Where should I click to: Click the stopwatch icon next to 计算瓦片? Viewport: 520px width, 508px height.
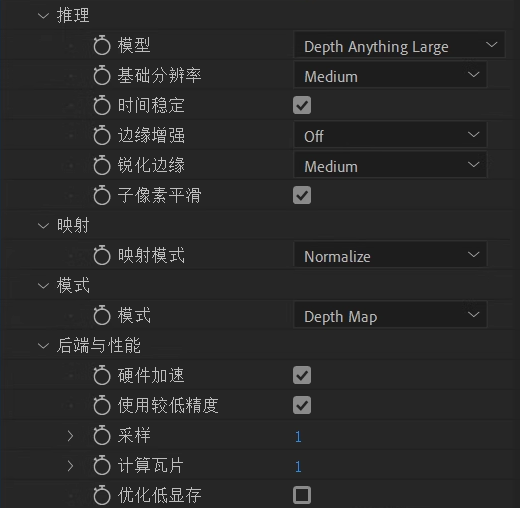pos(102,465)
